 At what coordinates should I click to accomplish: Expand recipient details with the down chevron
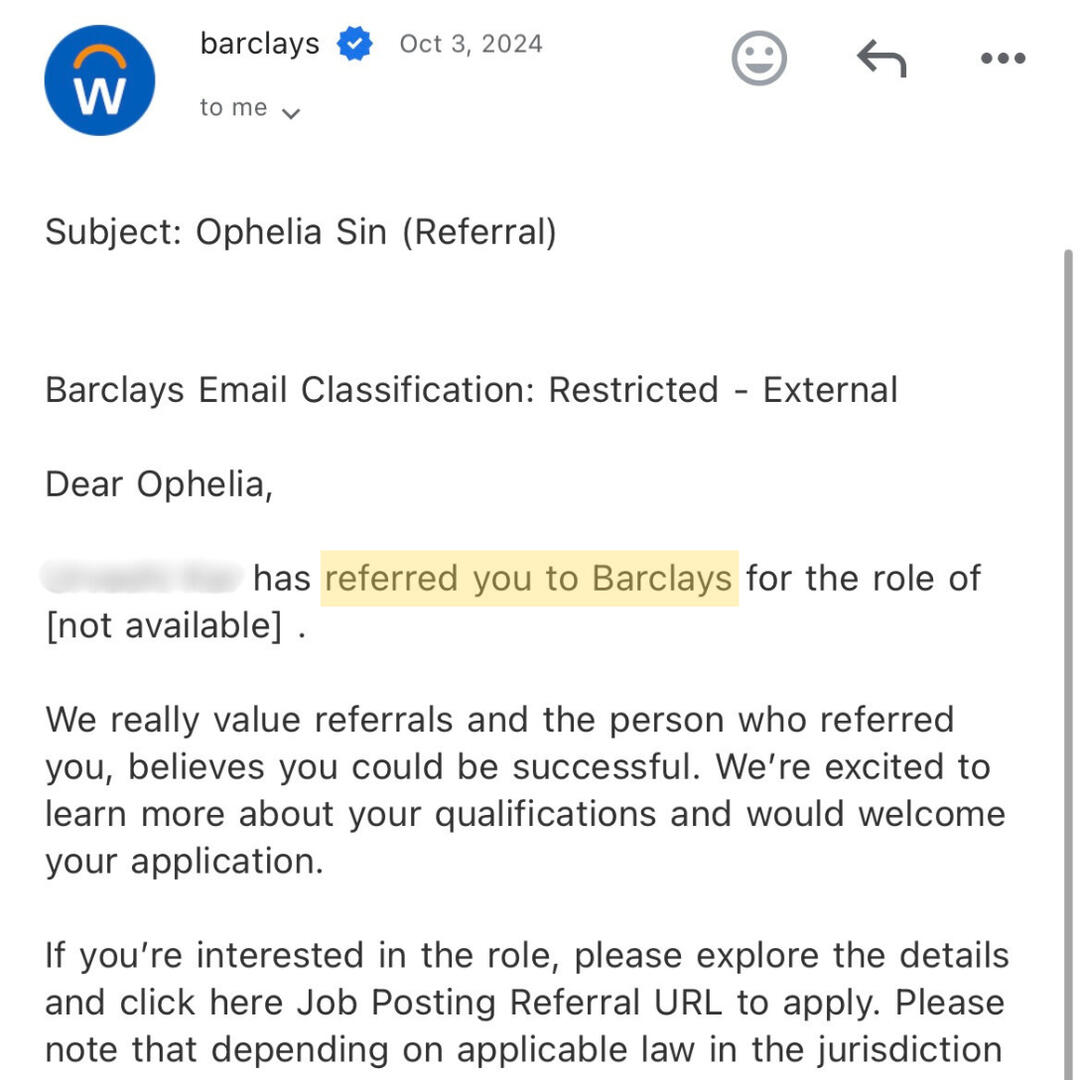coord(291,112)
